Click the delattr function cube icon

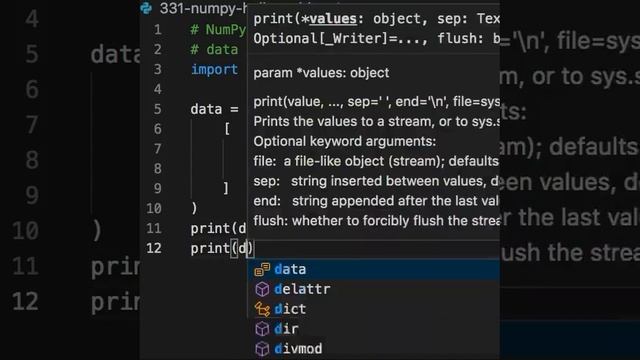pos(262,289)
